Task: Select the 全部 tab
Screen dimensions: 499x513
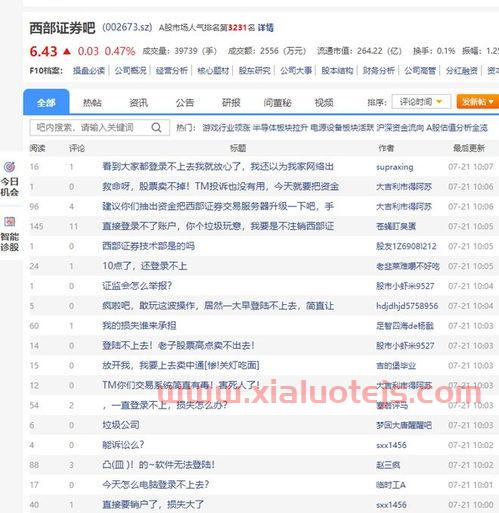Action: [x=46, y=102]
